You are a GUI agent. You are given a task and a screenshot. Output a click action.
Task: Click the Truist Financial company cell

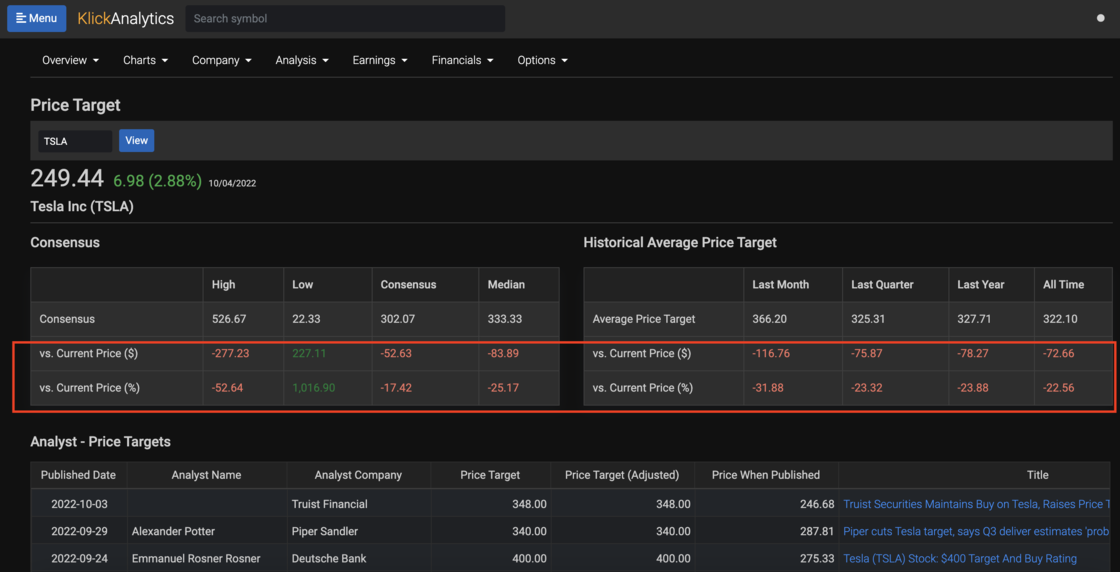330,504
